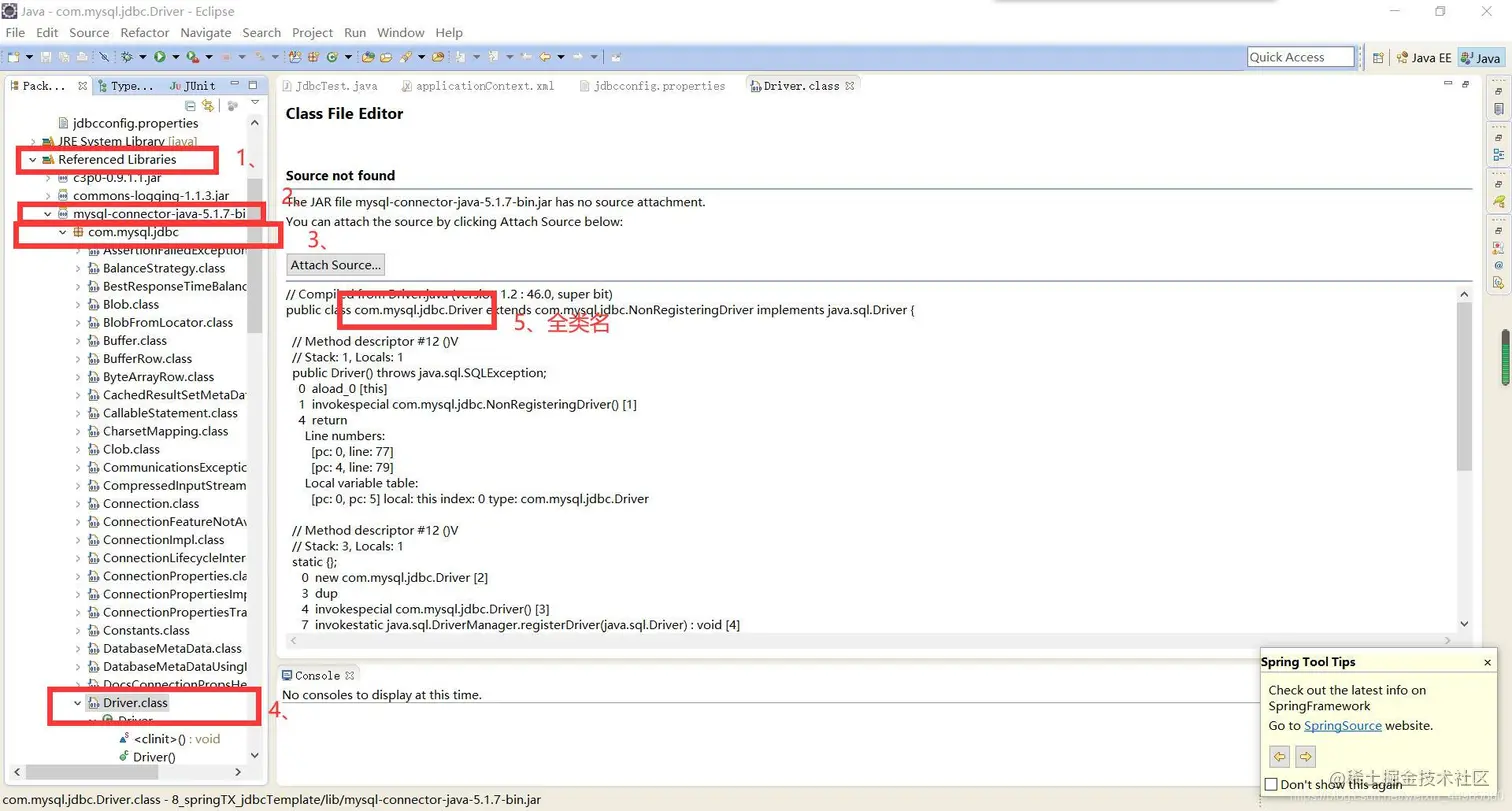1512x811 pixels.
Task: Open the Outline fast view icon
Action: [1498, 155]
